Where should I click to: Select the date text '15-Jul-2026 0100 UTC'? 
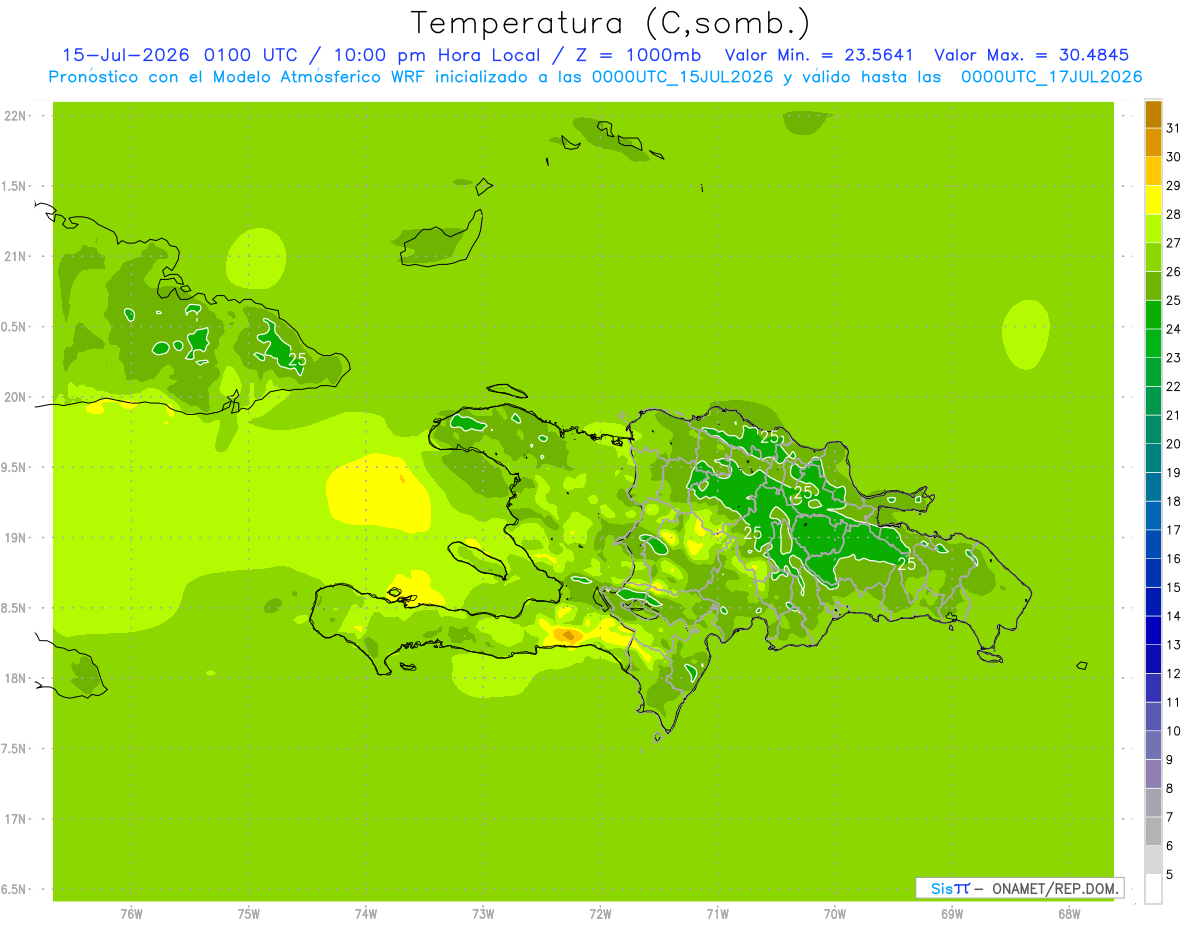[x=179, y=55]
